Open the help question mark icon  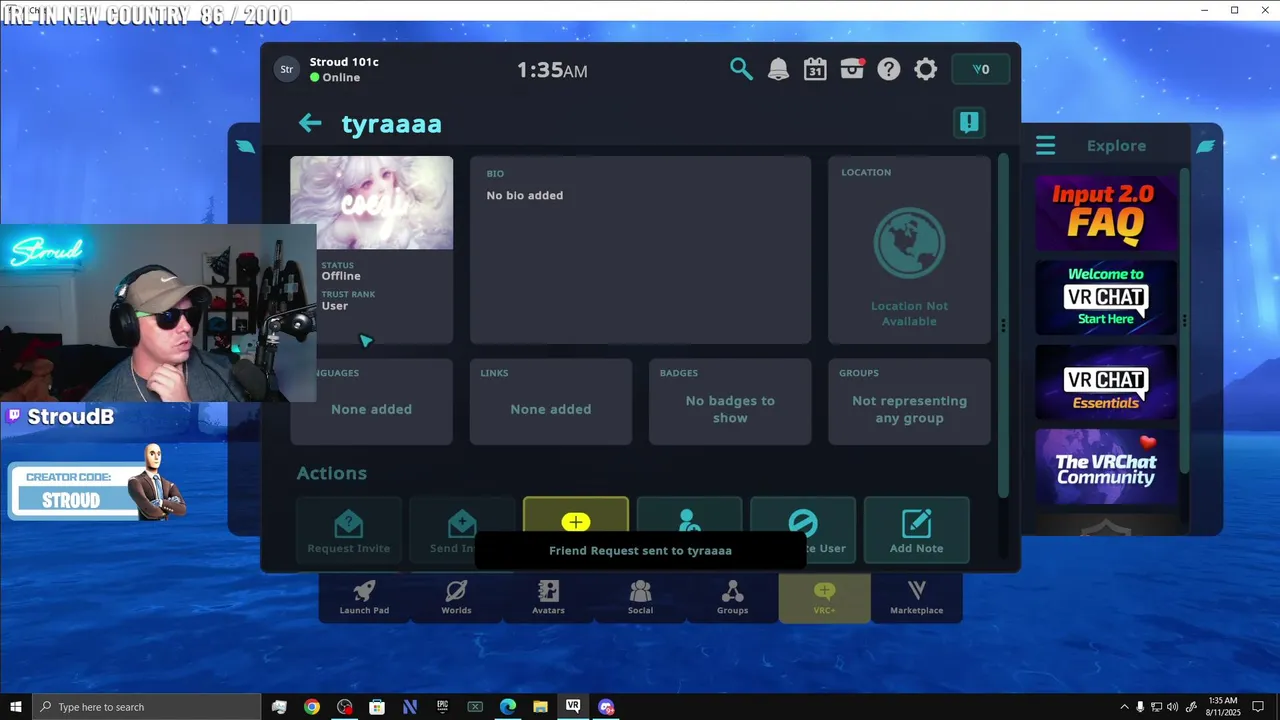[x=889, y=69]
